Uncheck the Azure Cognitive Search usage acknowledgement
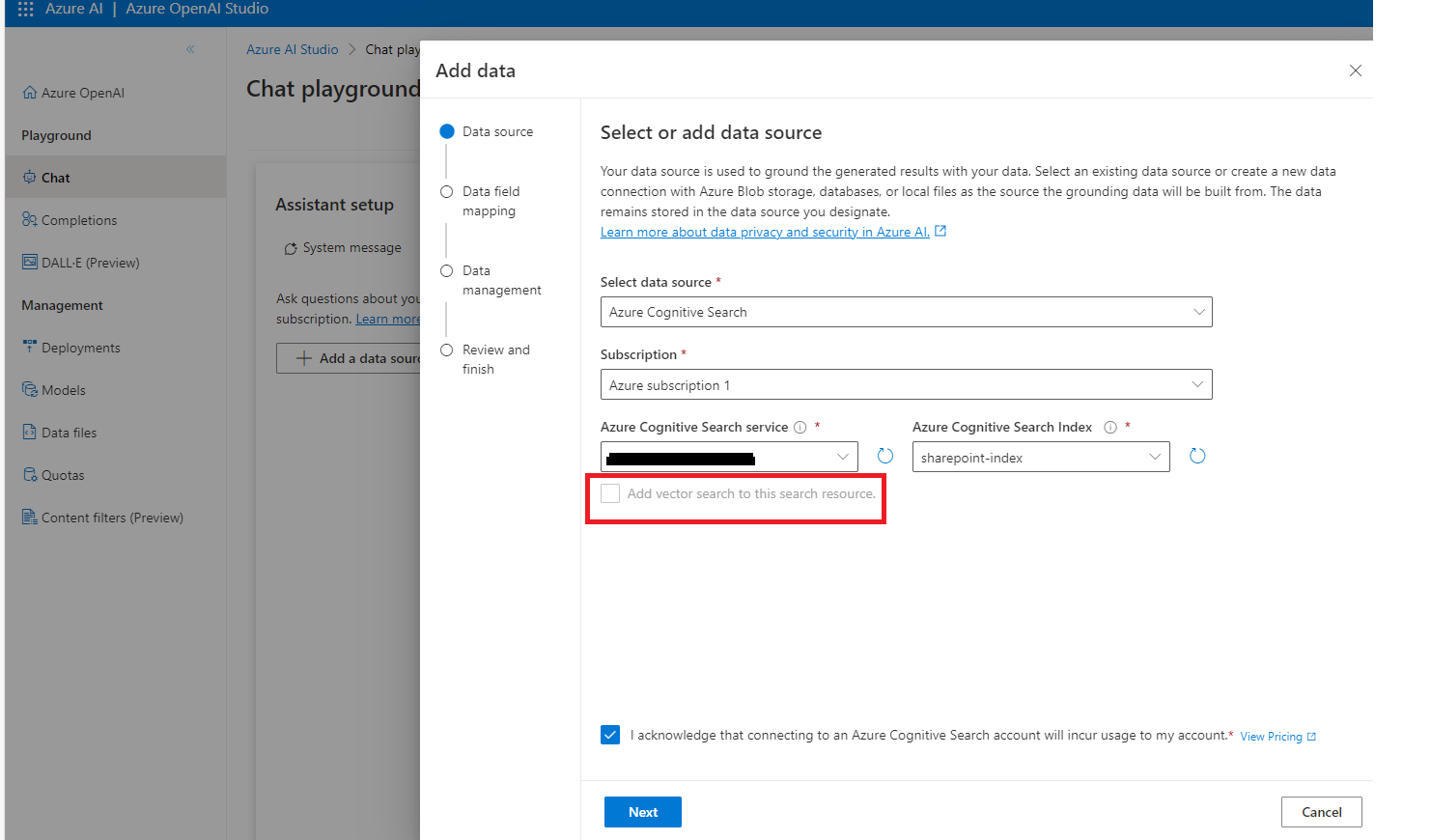The image size is (1431, 840). tap(610, 735)
